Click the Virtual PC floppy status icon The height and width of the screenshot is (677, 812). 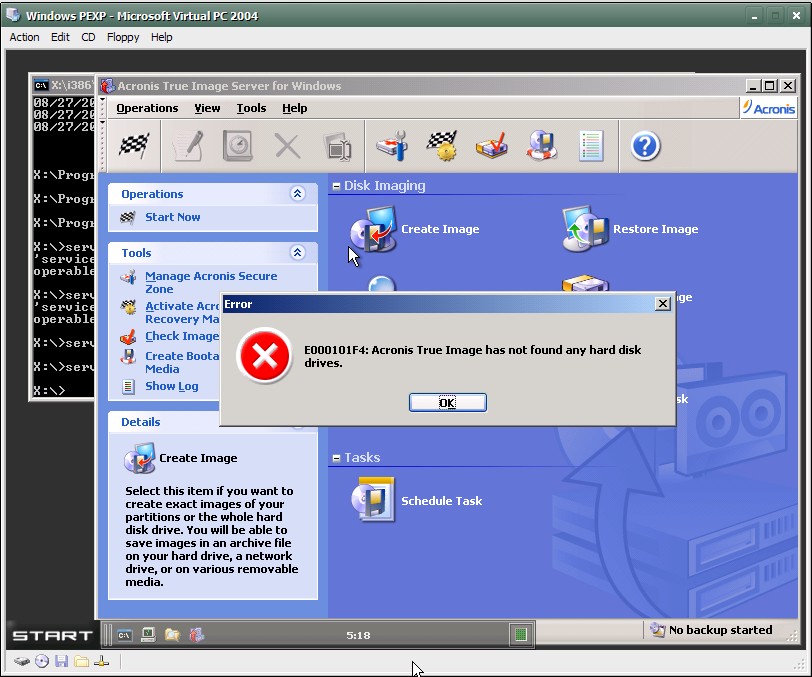pos(62,661)
